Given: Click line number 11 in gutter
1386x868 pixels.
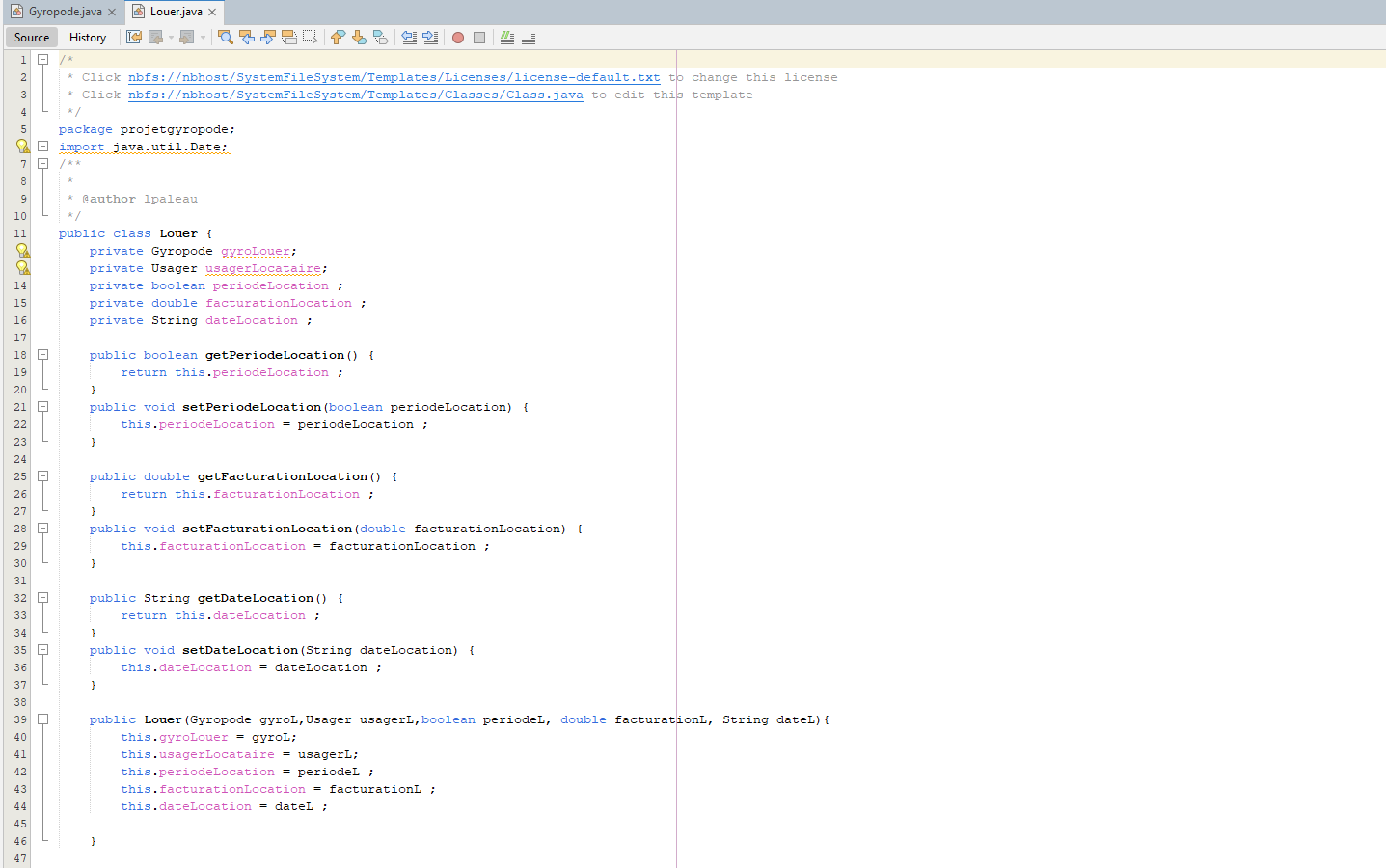Looking at the screenshot, I should [x=20, y=233].
